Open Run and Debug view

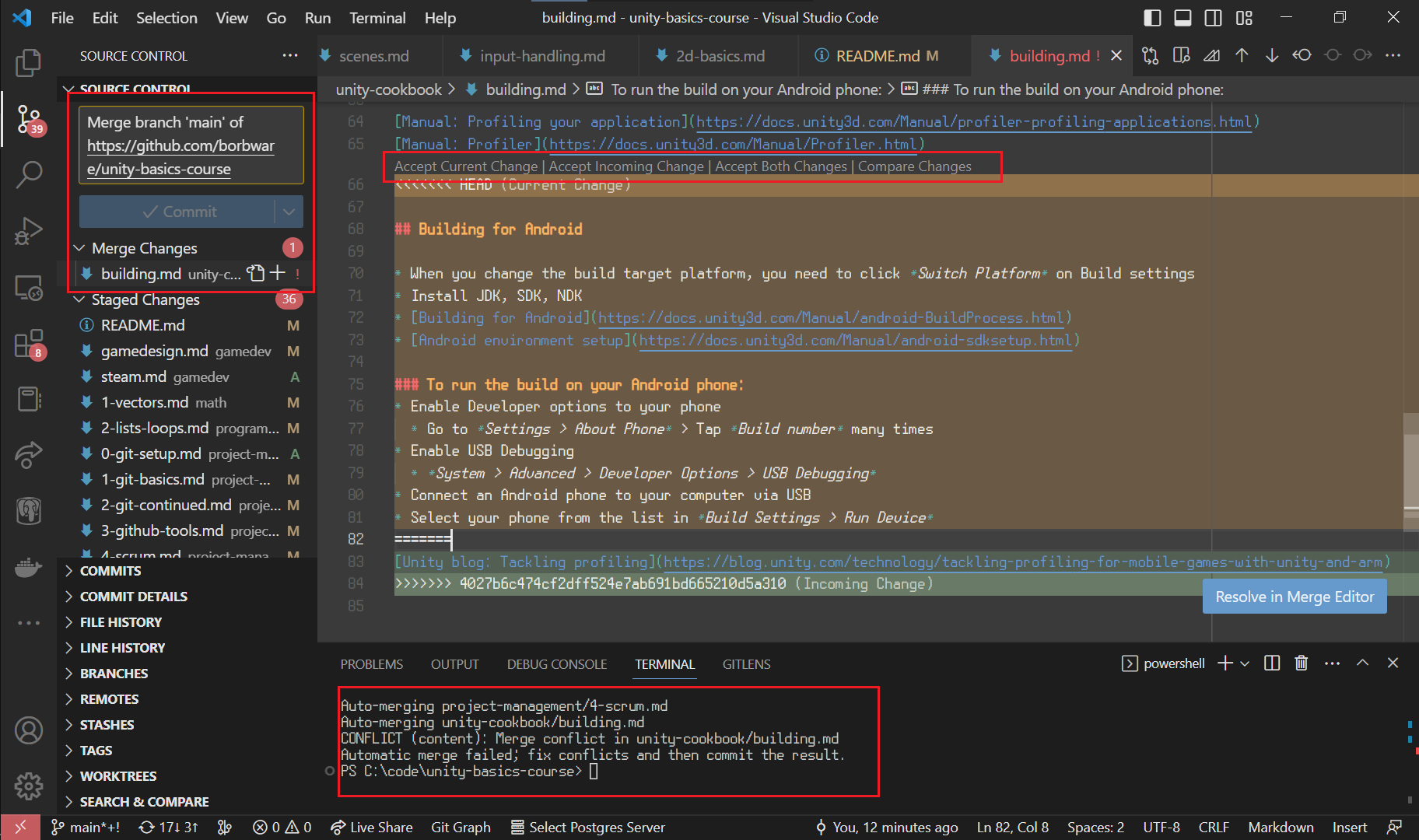(28, 231)
